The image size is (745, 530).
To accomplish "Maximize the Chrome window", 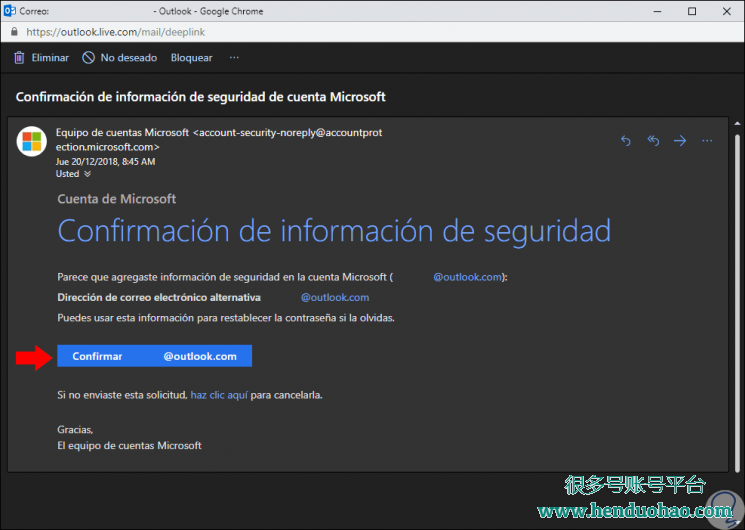I will tap(692, 11).
